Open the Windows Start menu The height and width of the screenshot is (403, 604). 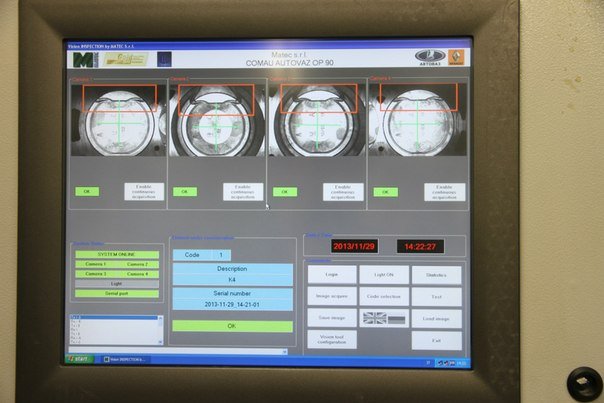(x=79, y=359)
